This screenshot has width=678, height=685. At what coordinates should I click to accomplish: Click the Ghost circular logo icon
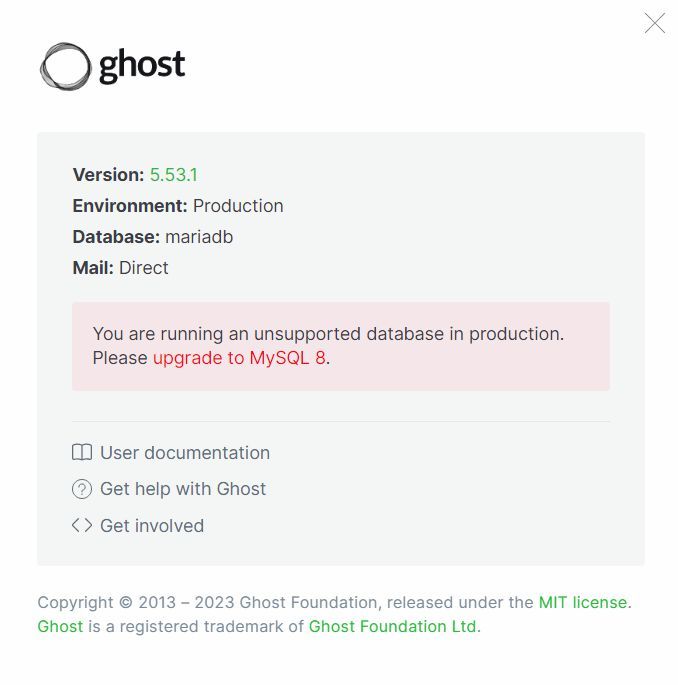coord(66,66)
